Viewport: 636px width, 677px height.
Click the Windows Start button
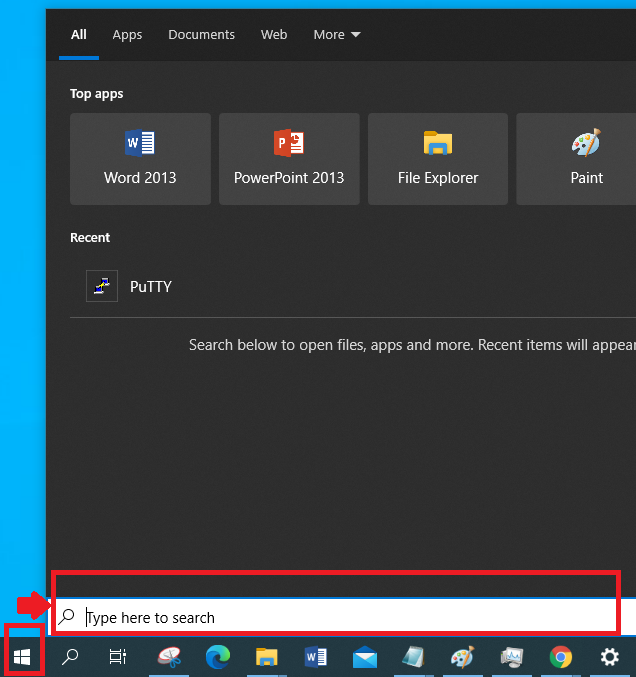[22, 657]
